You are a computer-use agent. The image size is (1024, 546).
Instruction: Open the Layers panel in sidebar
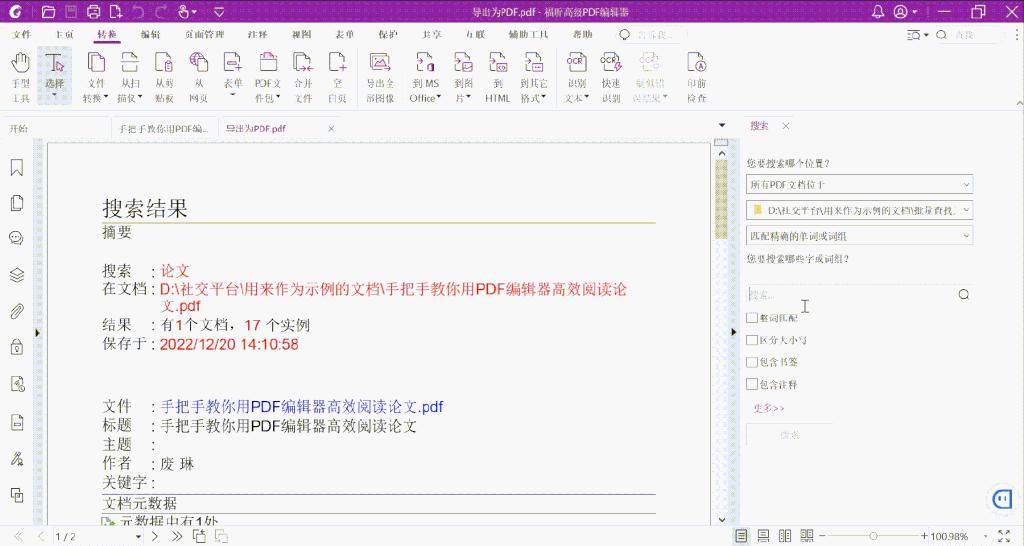coord(17,275)
